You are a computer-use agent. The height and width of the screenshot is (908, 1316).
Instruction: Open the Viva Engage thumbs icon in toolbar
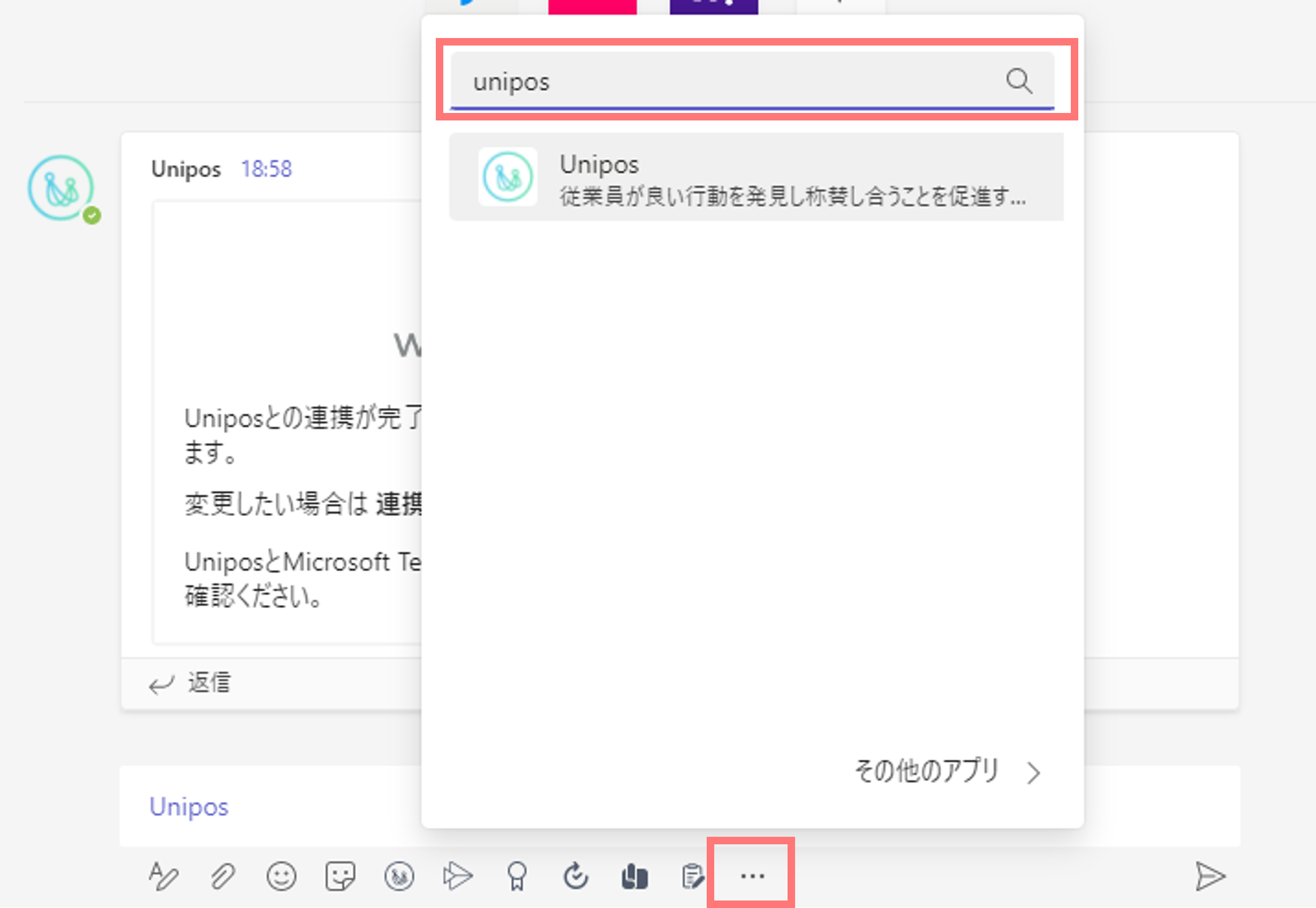pos(634,876)
